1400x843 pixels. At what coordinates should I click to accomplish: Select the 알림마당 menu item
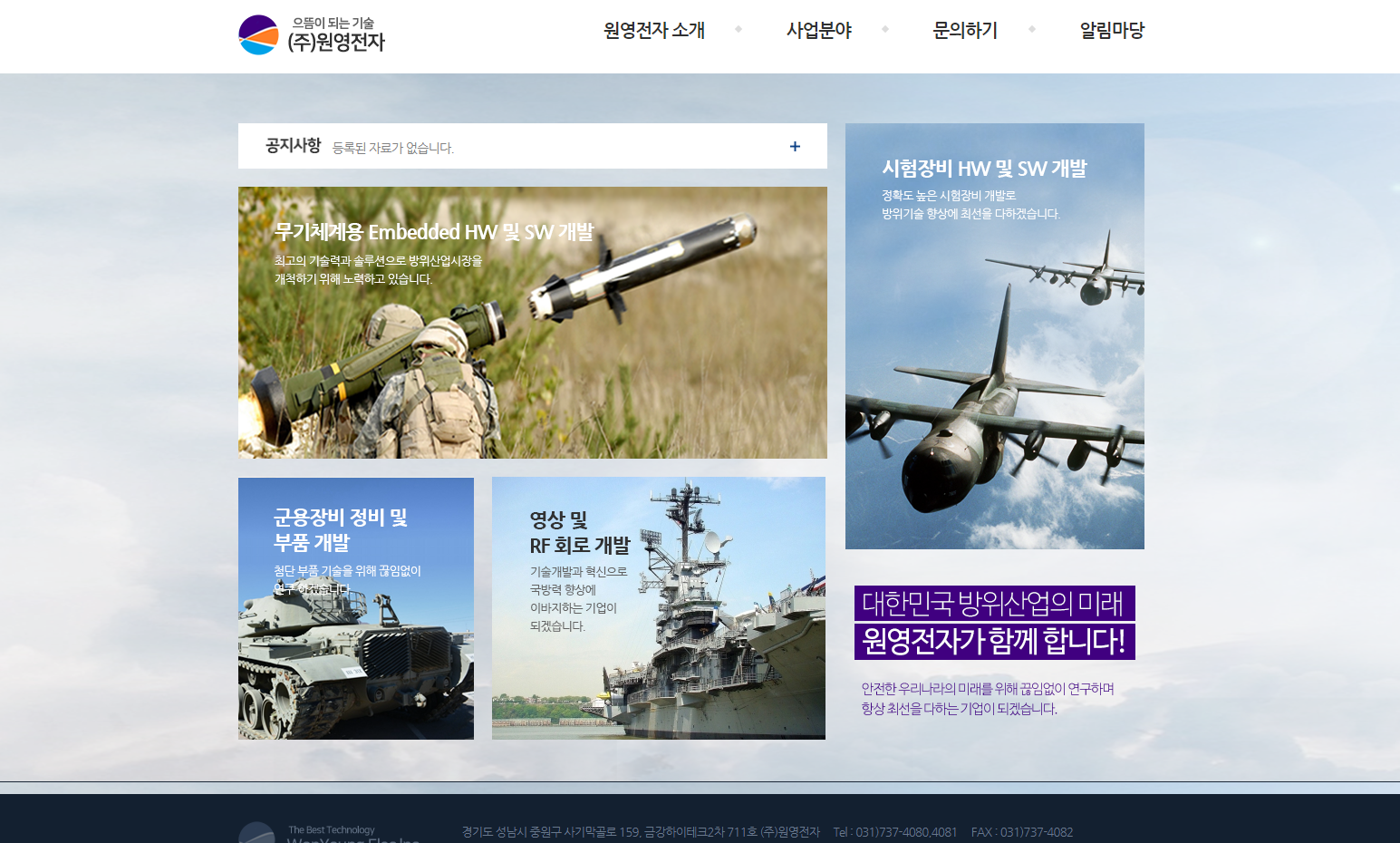tap(1112, 31)
